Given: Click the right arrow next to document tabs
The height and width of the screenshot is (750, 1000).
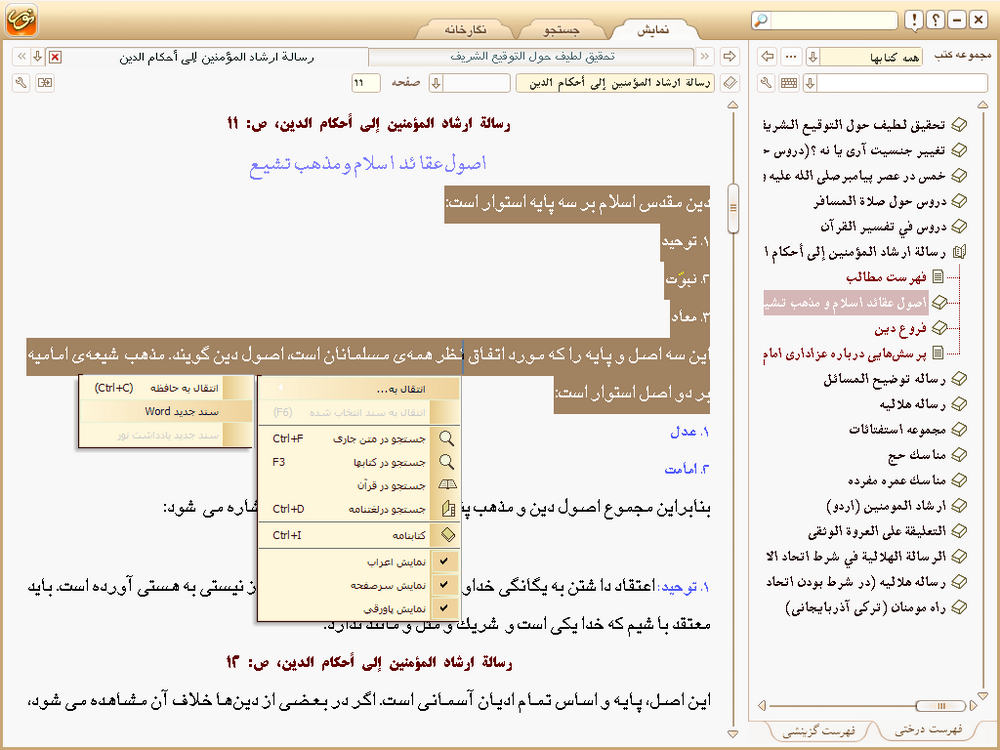Looking at the screenshot, I should 729,57.
